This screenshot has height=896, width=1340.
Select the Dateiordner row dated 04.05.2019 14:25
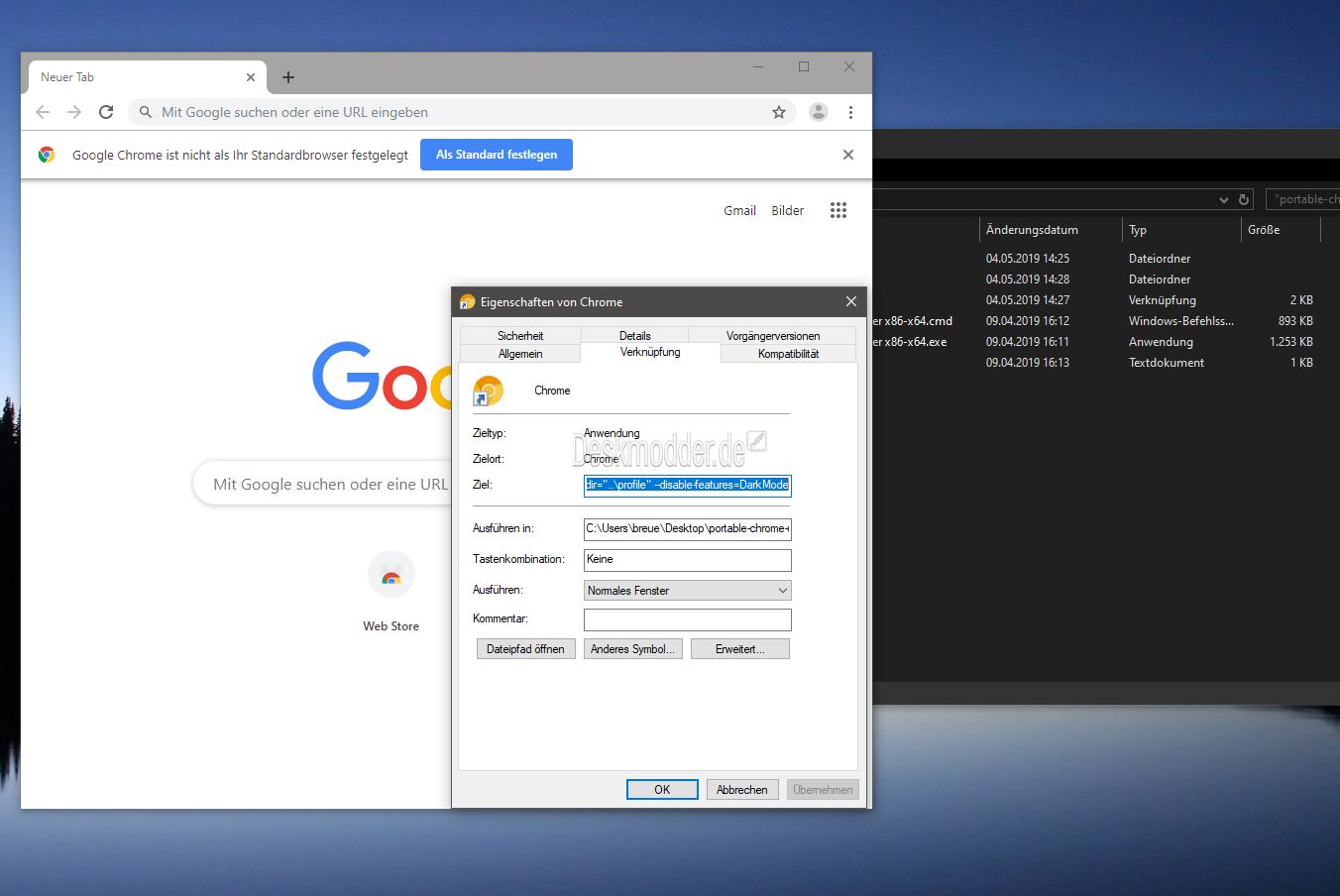click(1096, 259)
